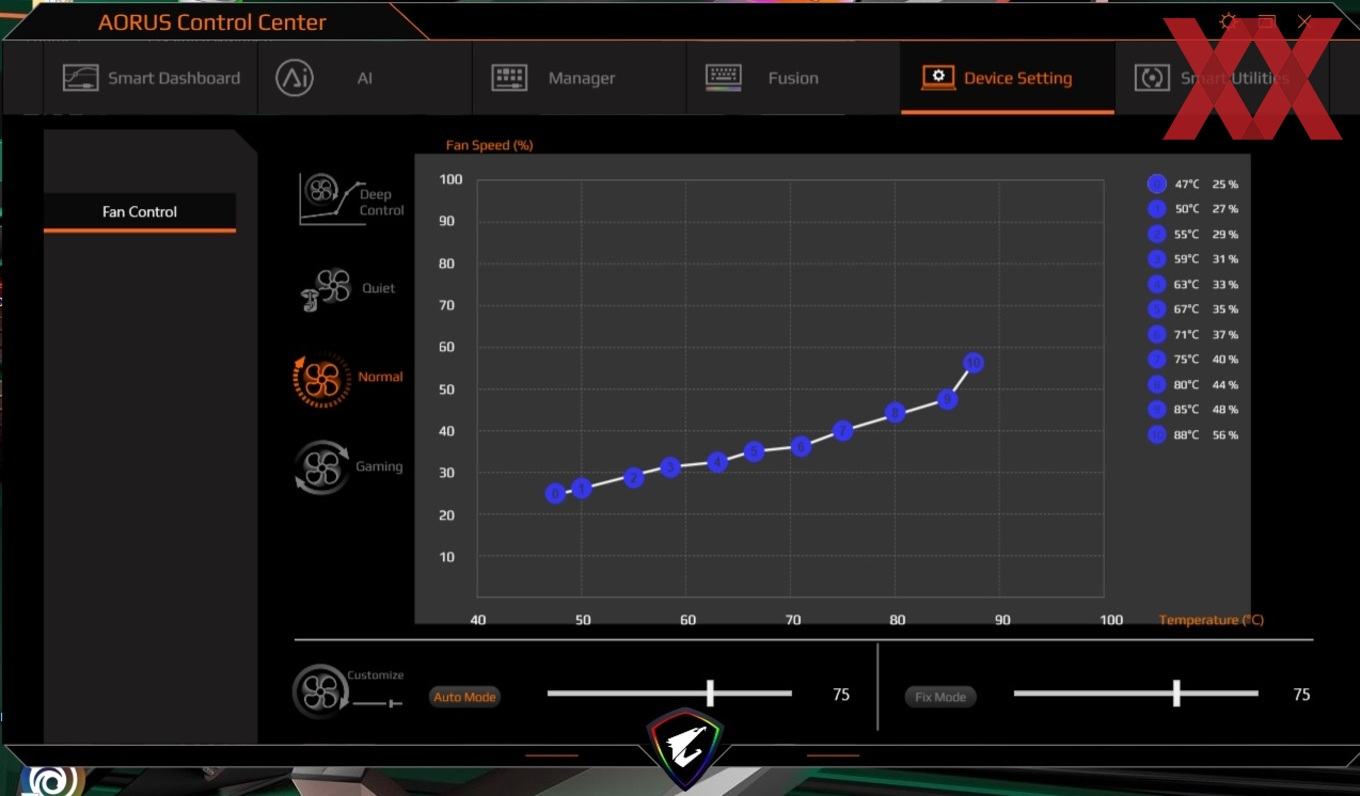Click the Fusion RGB keyboard icon
1360x796 pixels.
723,78
